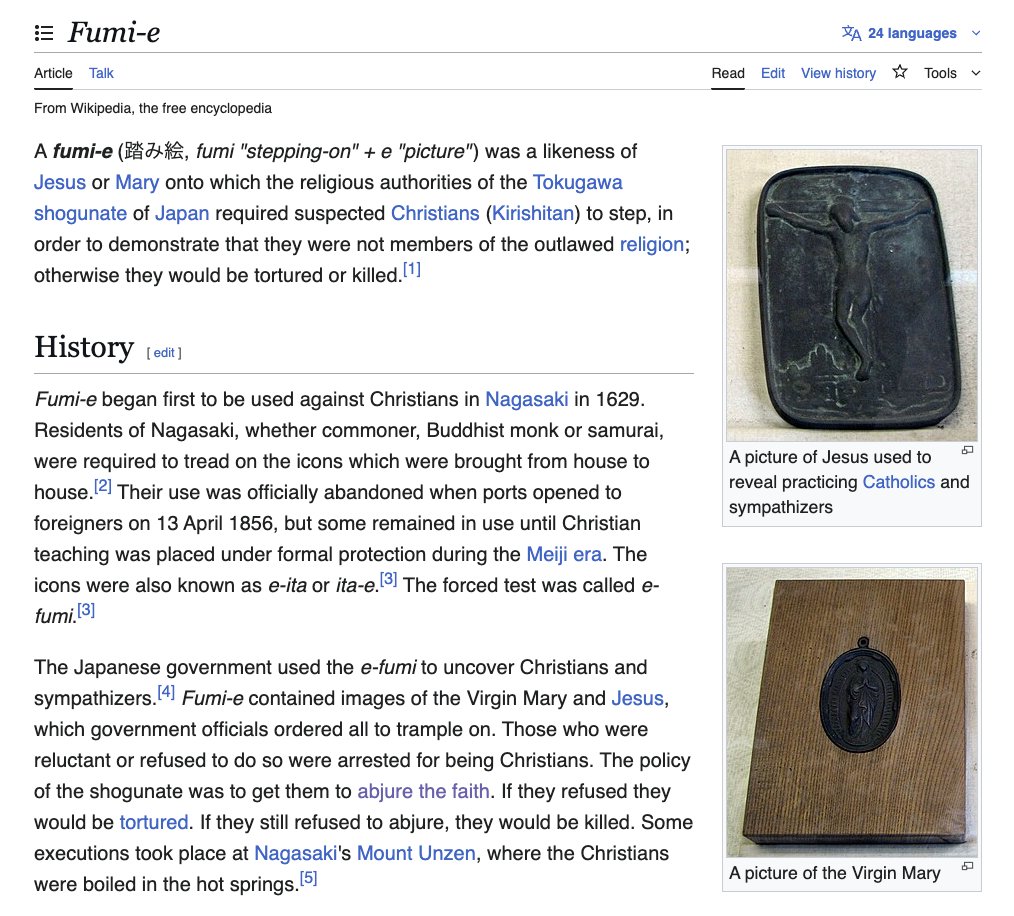Enlarge the Jesus picture via caption icon

pos(967,450)
